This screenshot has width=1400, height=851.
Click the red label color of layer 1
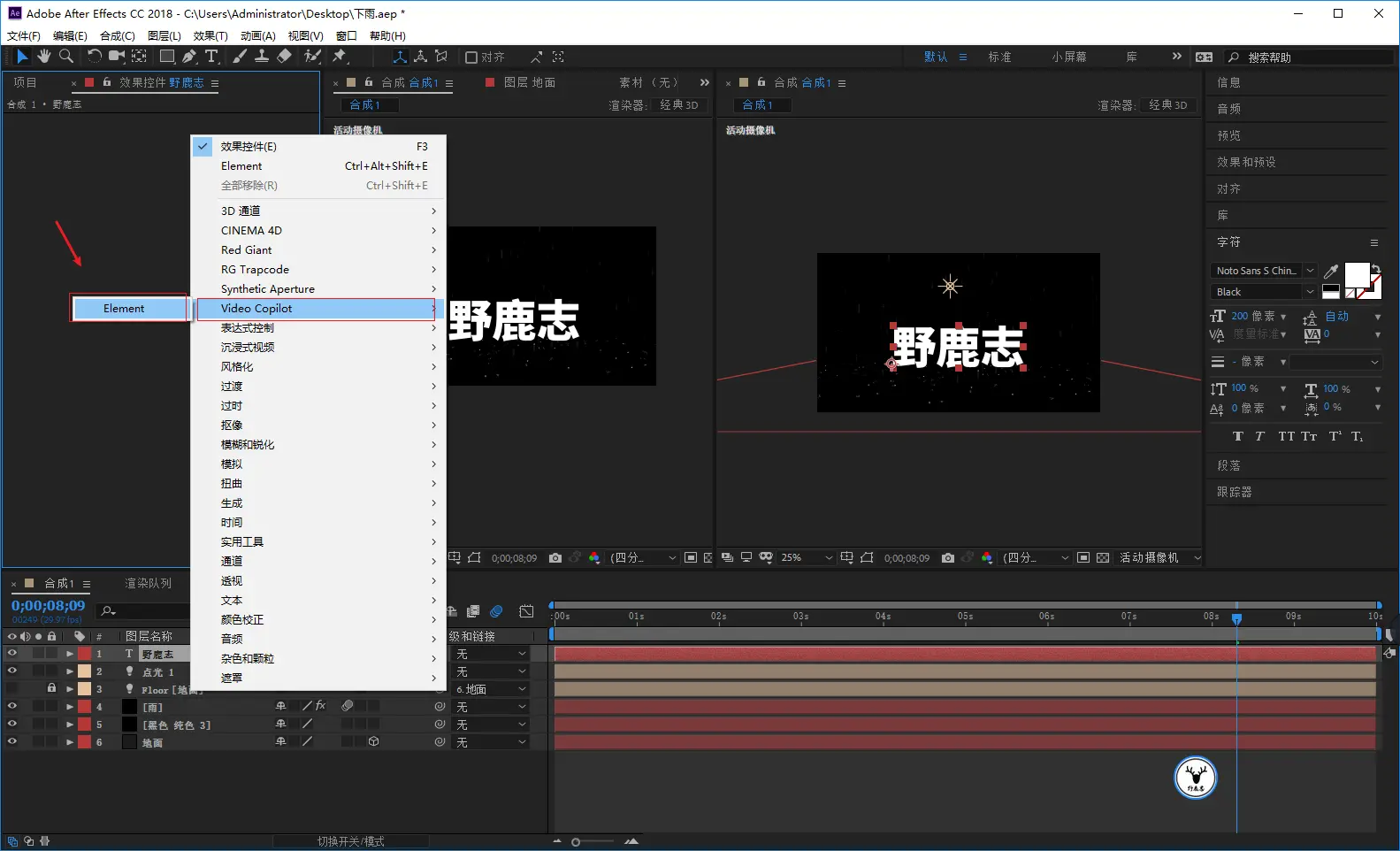tap(85, 654)
